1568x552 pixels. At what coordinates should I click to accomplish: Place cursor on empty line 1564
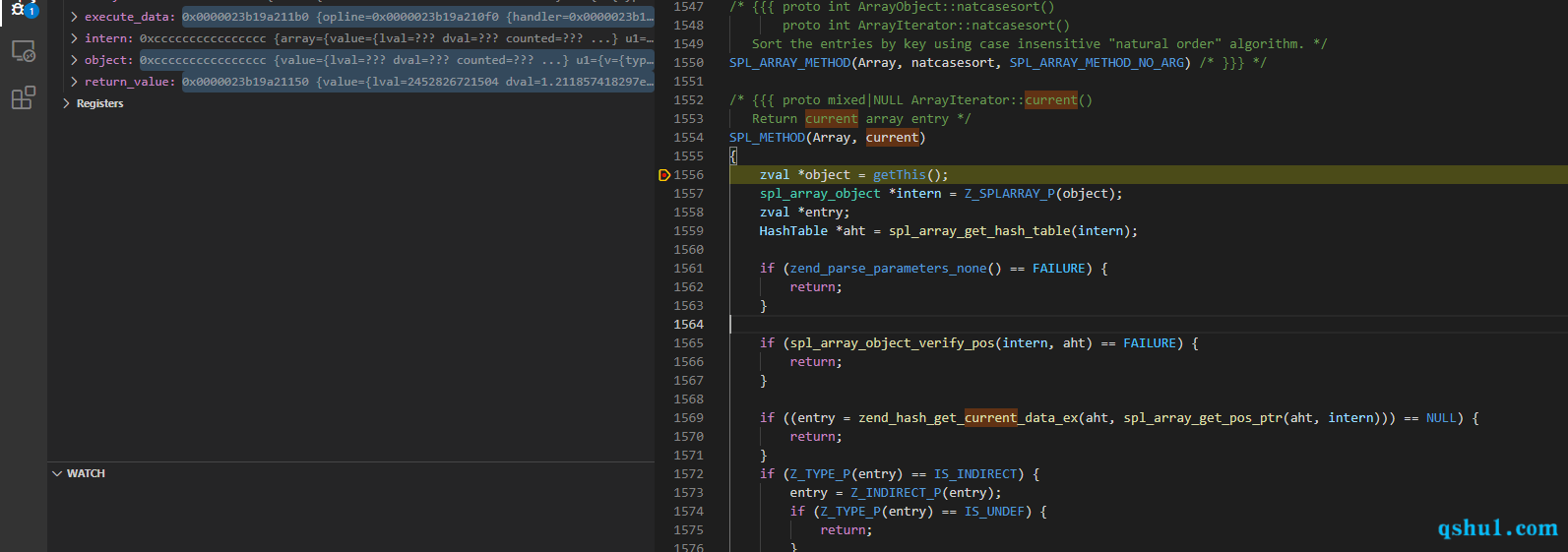tap(1148, 325)
